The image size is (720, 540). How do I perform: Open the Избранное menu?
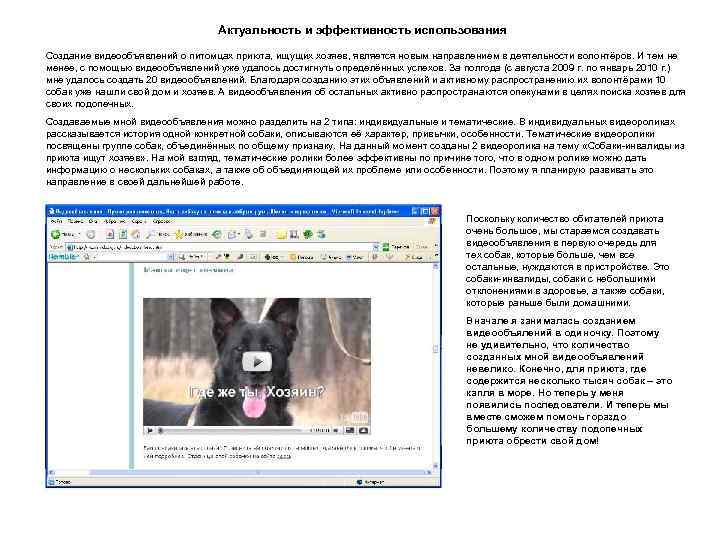coord(114,221)
